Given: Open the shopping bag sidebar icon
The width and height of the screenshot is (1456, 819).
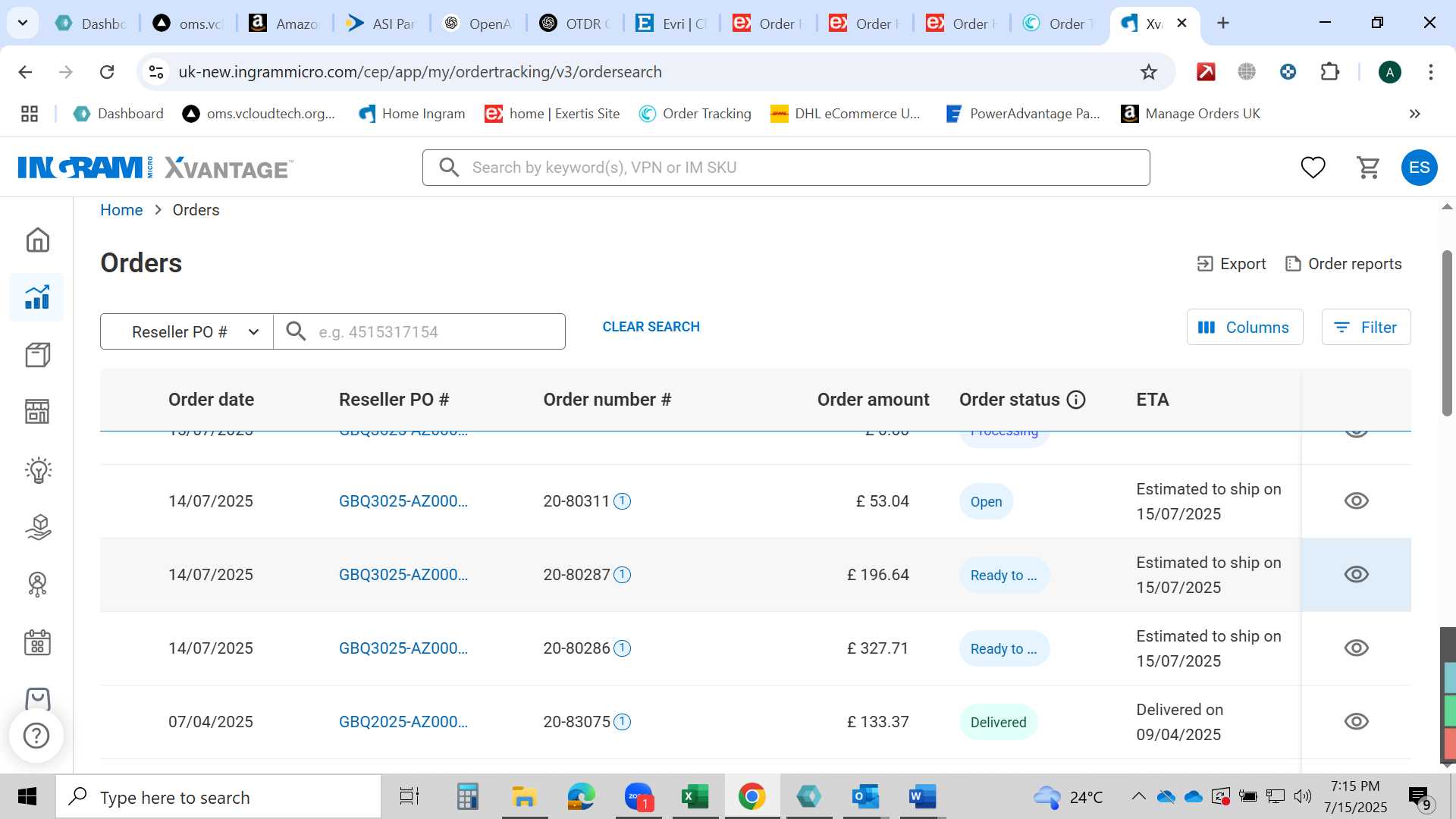Looking at the screenshot, I should tap(37, 698).
